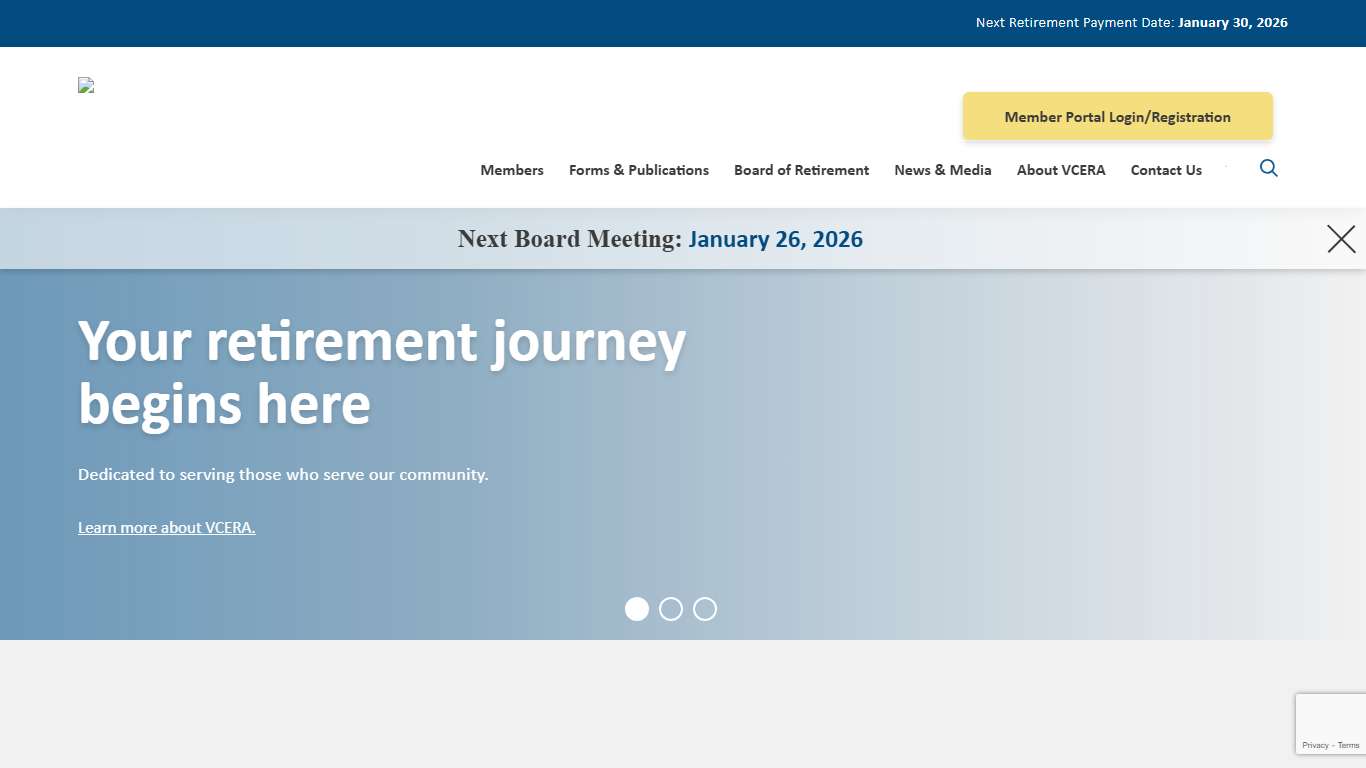The image size is (1366, 768).
Task: Click Member Portal Login/Registration
Action: coord(1117,116)
